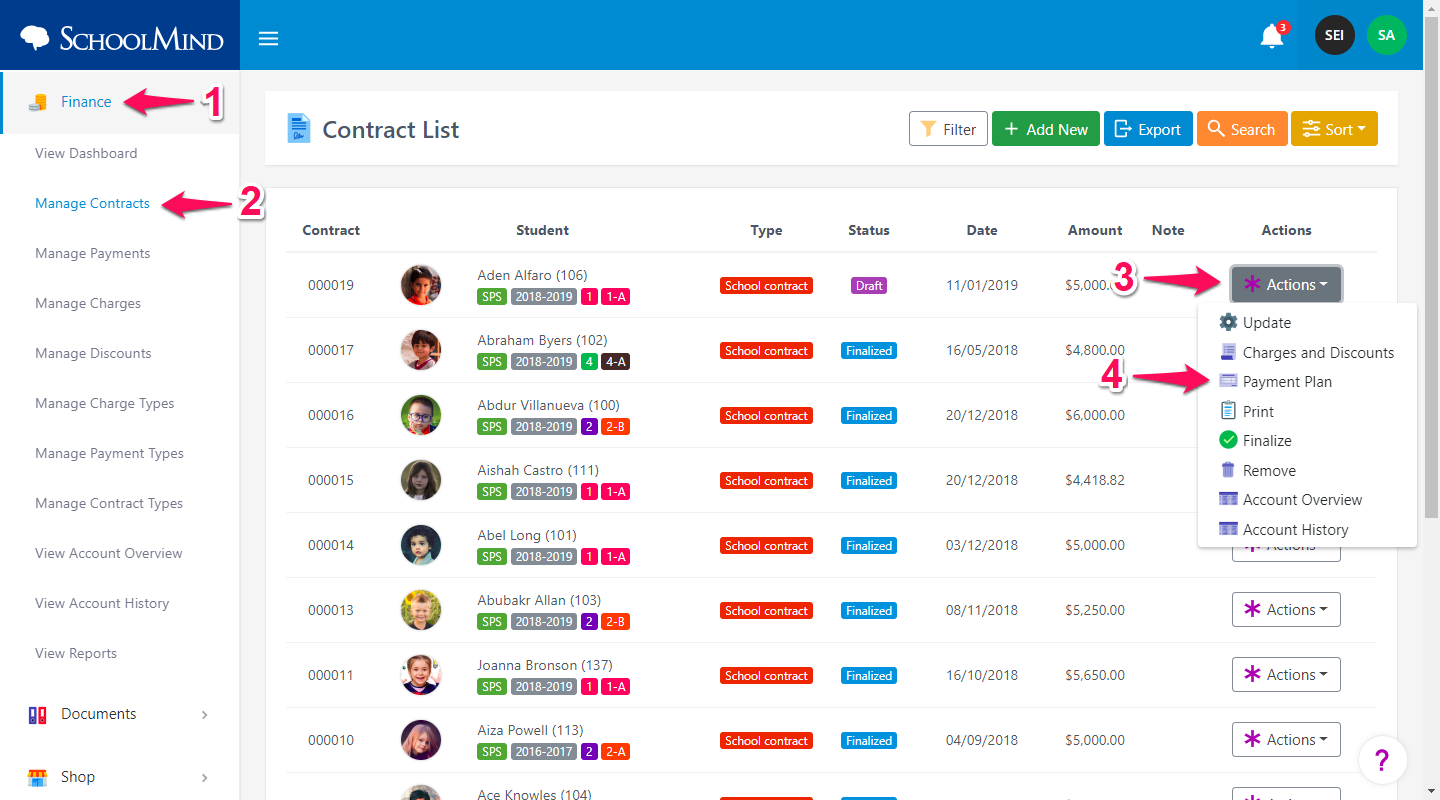Open the SA user avatar
Image resolution: width=1440 pixels, height=800 pixels.
tap(1386, 35)
